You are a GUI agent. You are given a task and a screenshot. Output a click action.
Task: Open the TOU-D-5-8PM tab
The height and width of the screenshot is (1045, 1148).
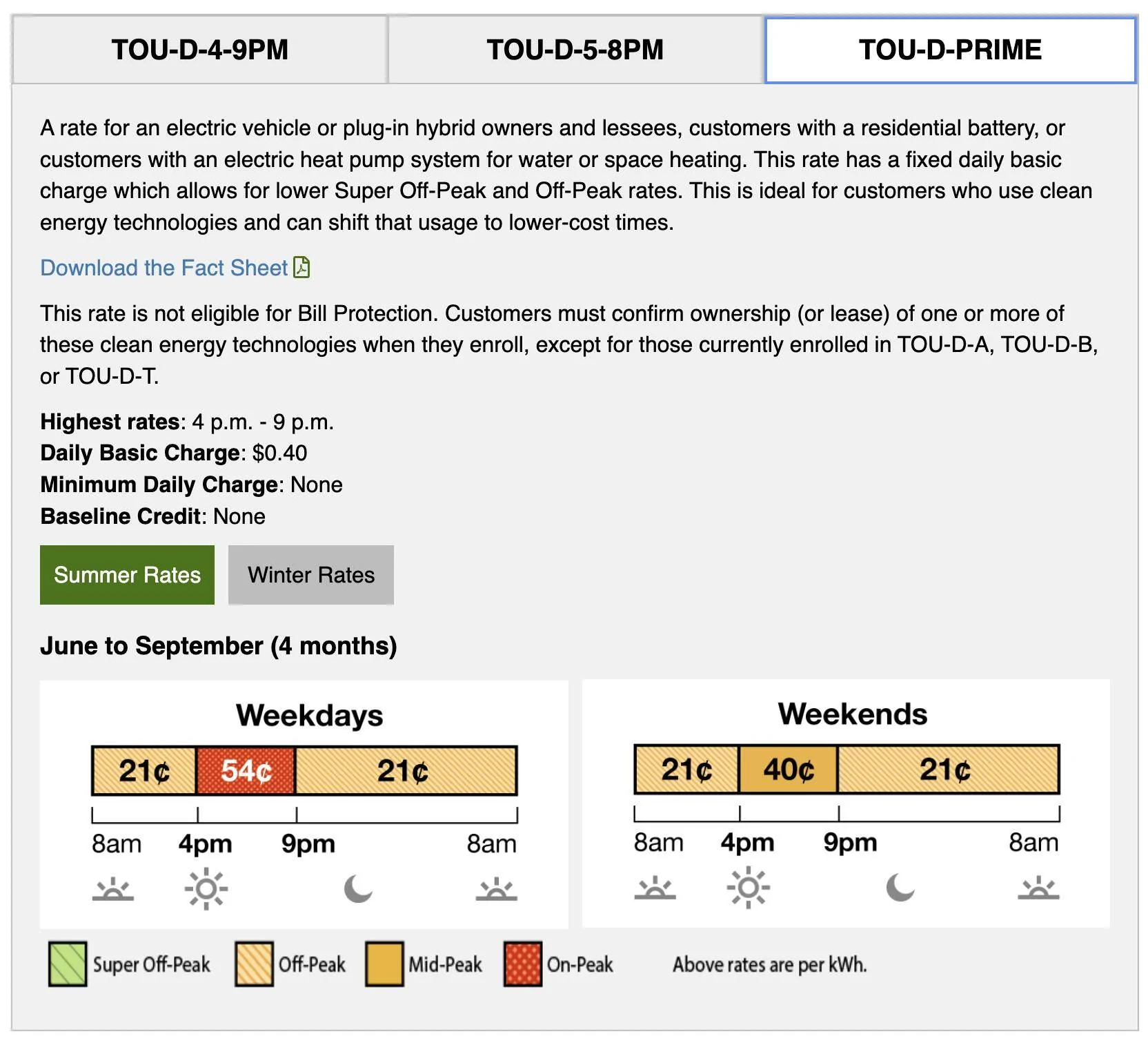tap(575, 50)
